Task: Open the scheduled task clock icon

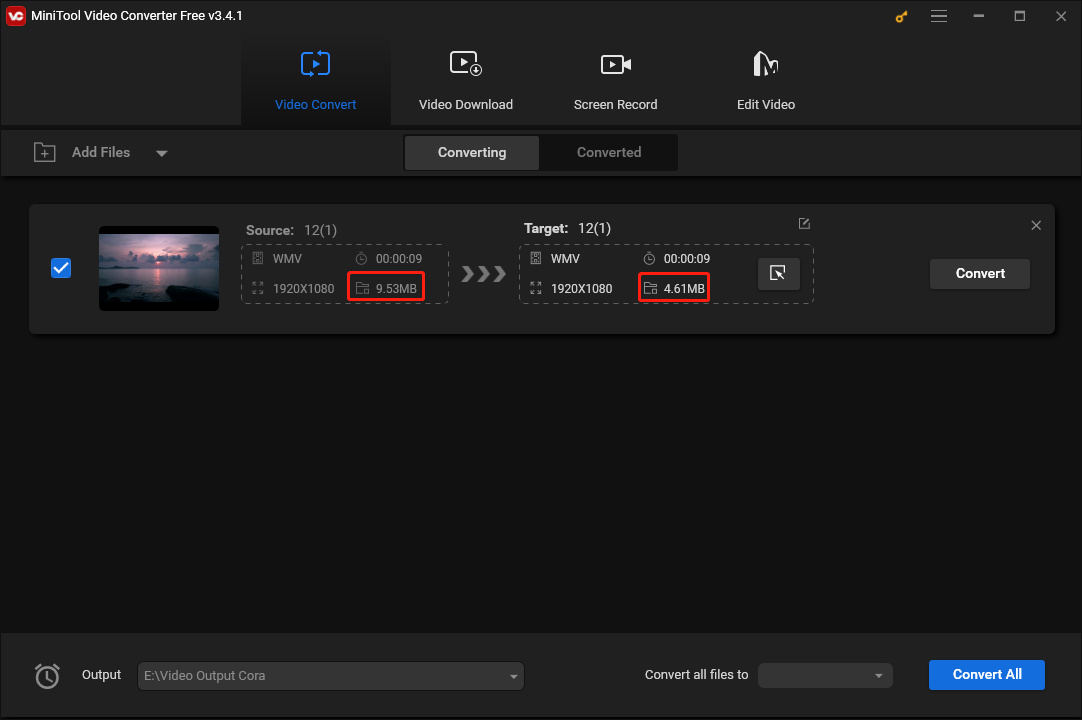Action: pos(47,676)
